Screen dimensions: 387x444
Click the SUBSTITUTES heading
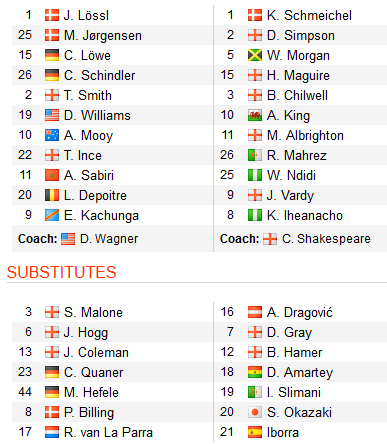(x=62, y=272)
